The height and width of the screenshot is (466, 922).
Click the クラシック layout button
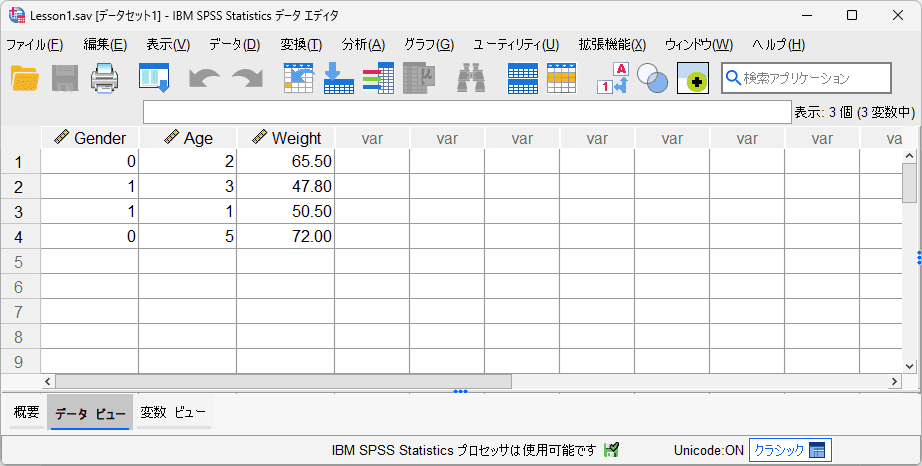coord(790,451)
